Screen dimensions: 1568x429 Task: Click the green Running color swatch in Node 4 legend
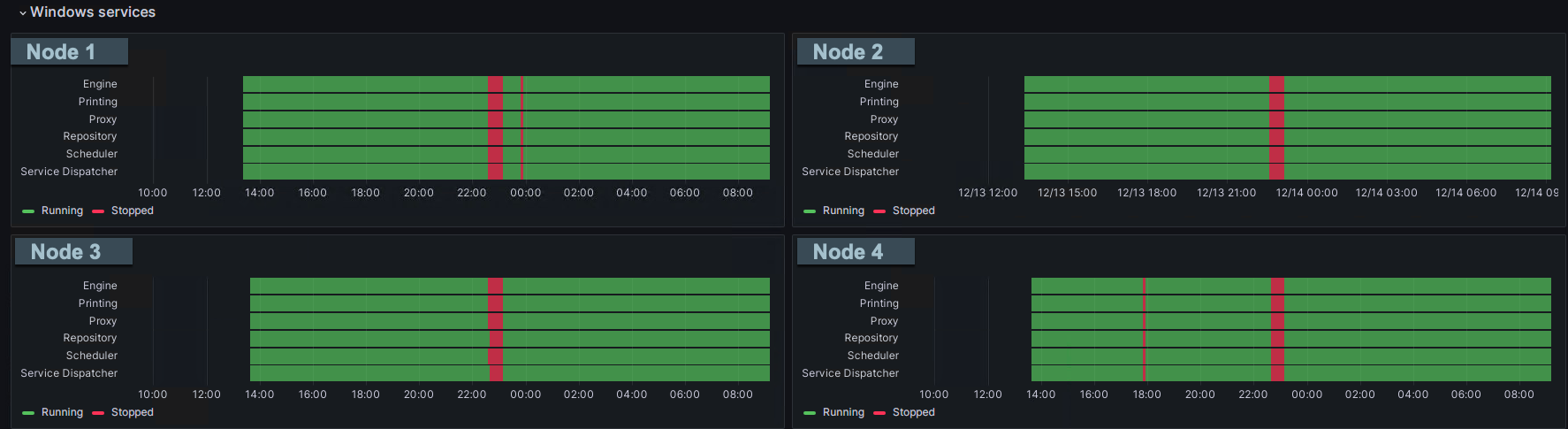click(x=810, y=413)
